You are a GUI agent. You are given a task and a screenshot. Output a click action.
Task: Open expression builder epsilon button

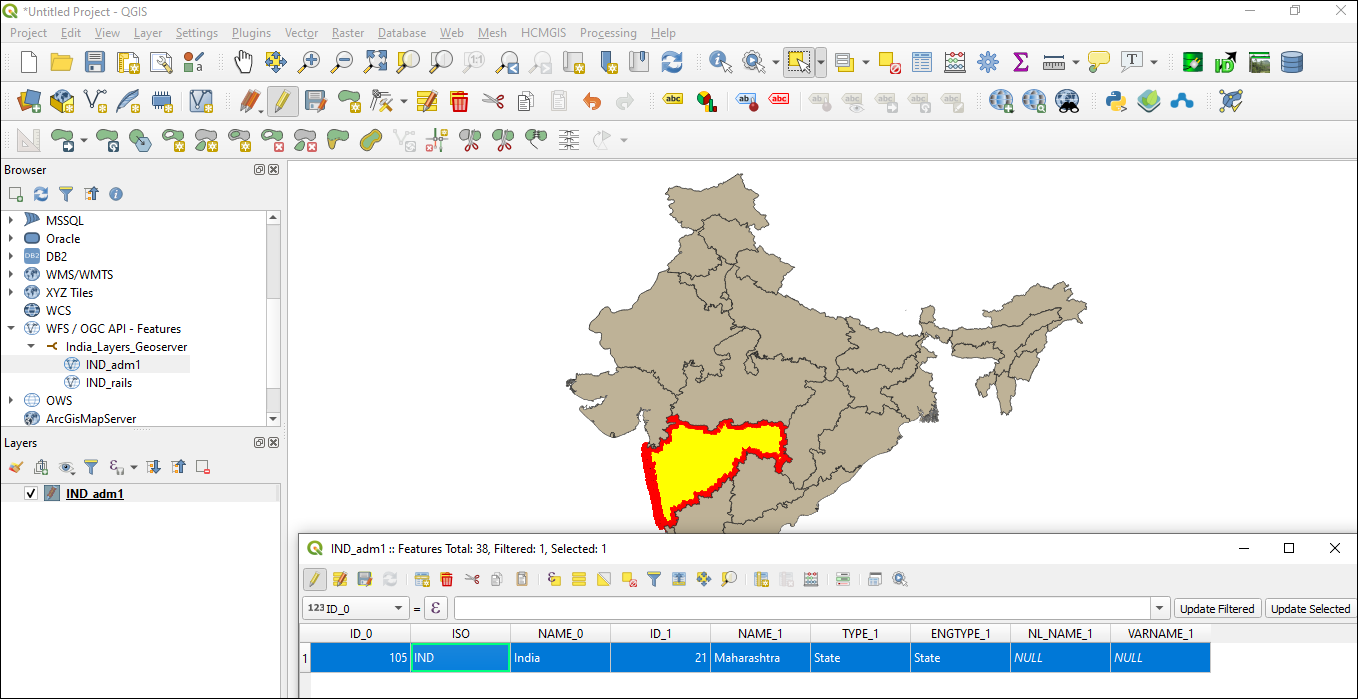436,608
